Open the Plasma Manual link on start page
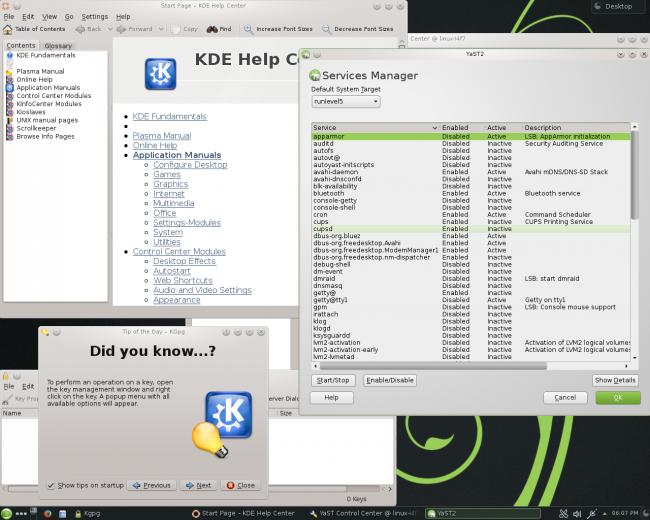650x520 pixels. tap(162, 136)
